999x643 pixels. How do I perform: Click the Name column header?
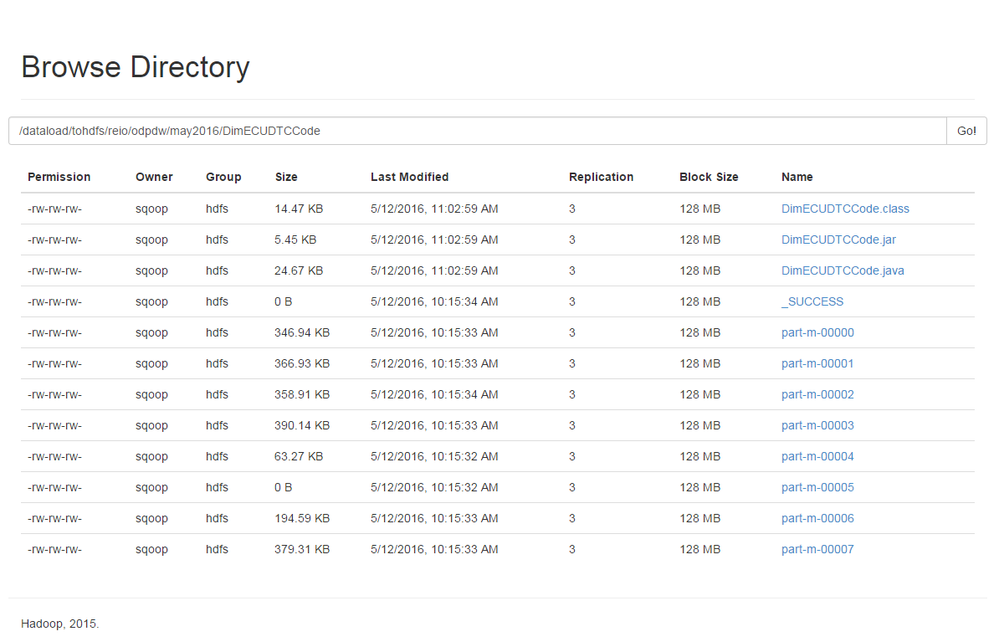coord(797,177)
